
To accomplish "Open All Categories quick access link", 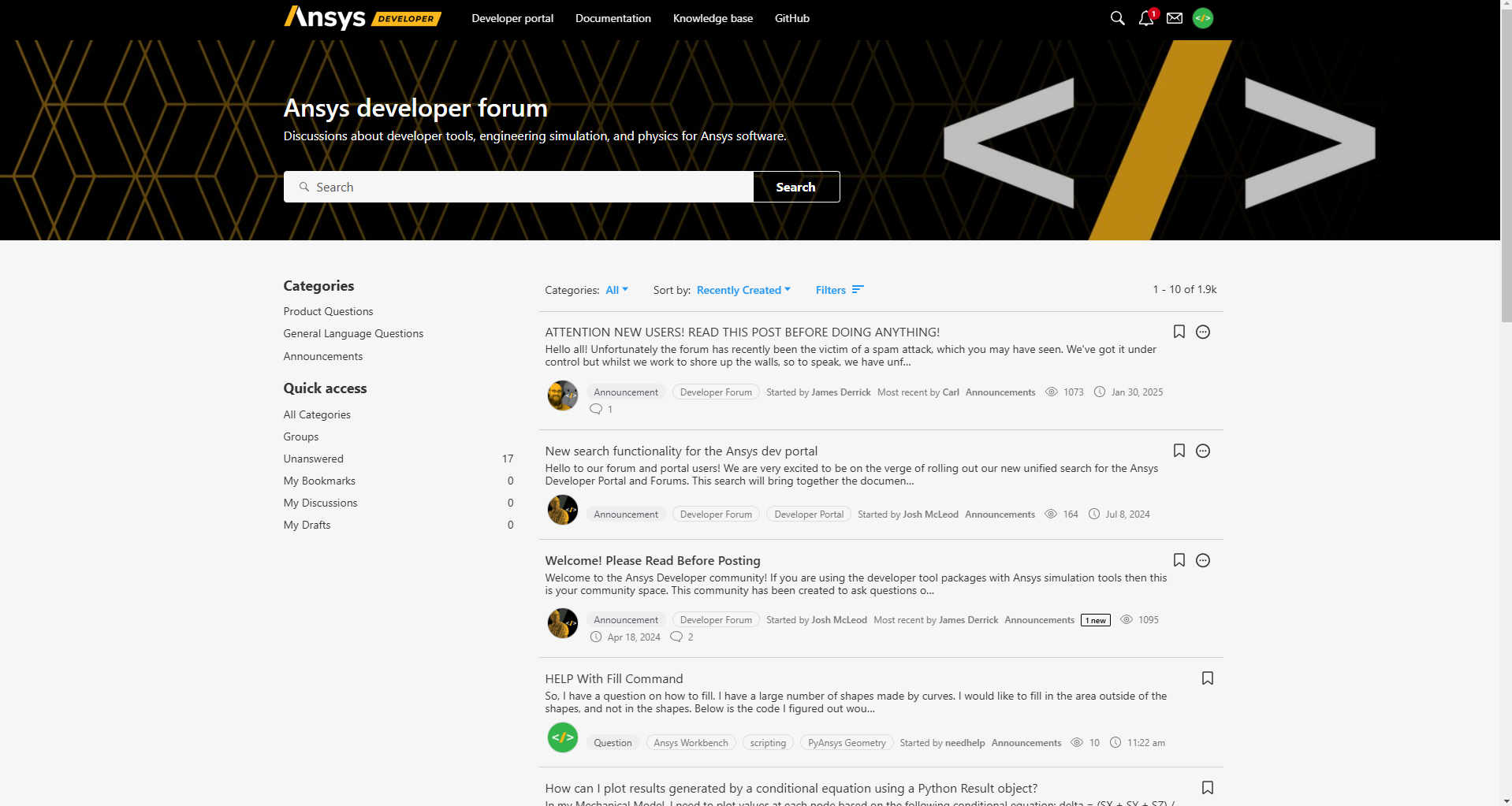I will [317, 414].
